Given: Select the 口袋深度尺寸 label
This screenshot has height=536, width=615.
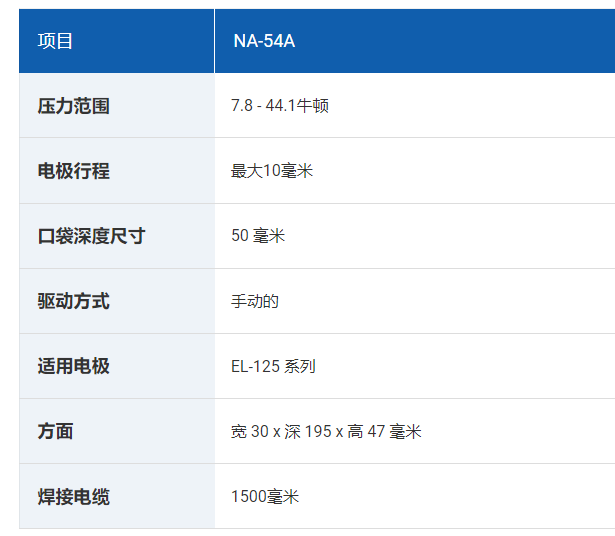Looking at the screenshot, I should pyautogui.click(x=91, y=236).
